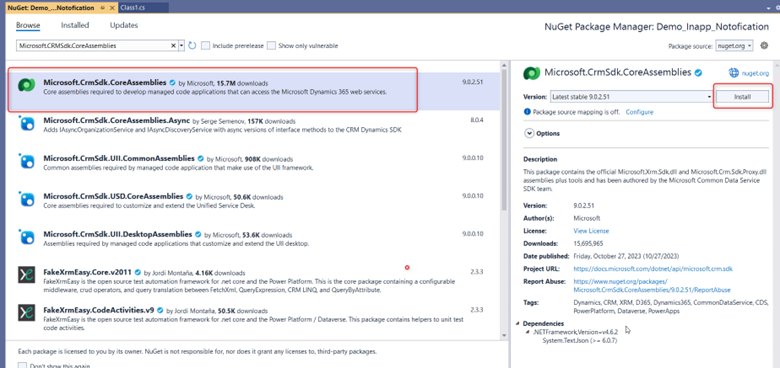The height and width of the screenshot is (368, 780).
Task: Click FakeXrmEasy.Core.v2011 package logo
Action: [x=26, y=275]
